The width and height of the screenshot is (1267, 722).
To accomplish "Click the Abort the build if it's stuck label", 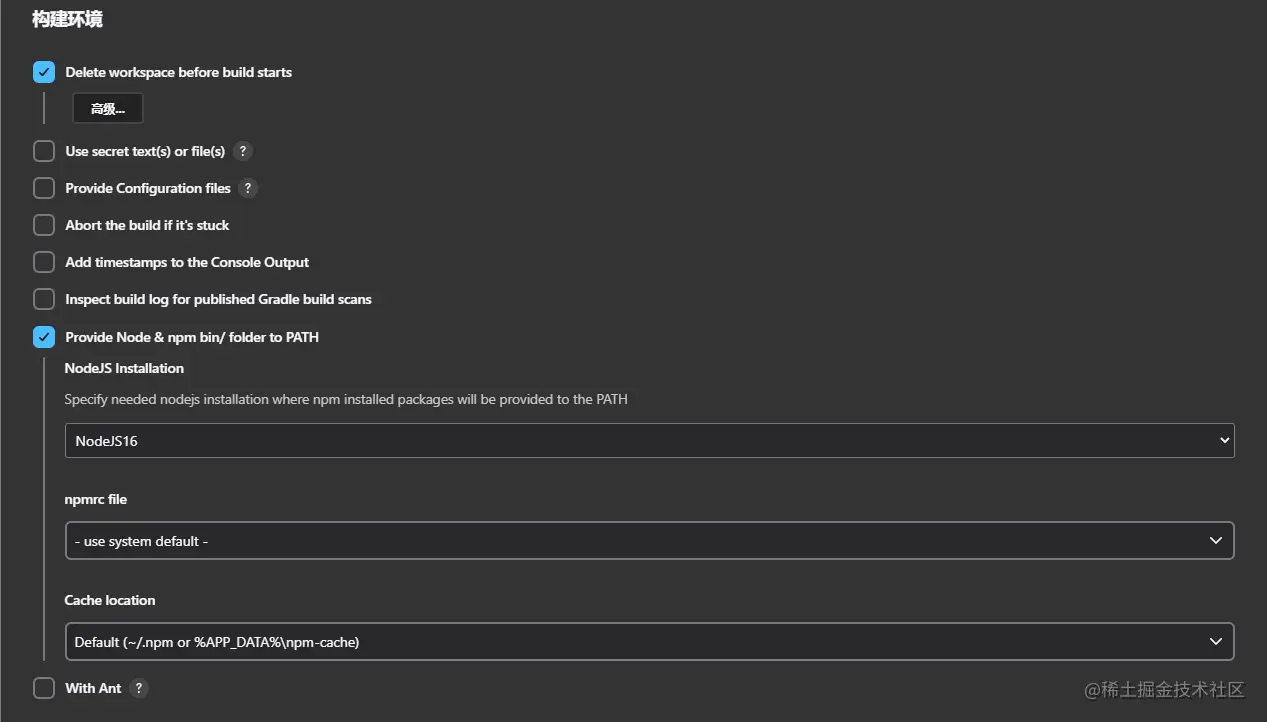I will pyautogui.click(x=147, y=225).
